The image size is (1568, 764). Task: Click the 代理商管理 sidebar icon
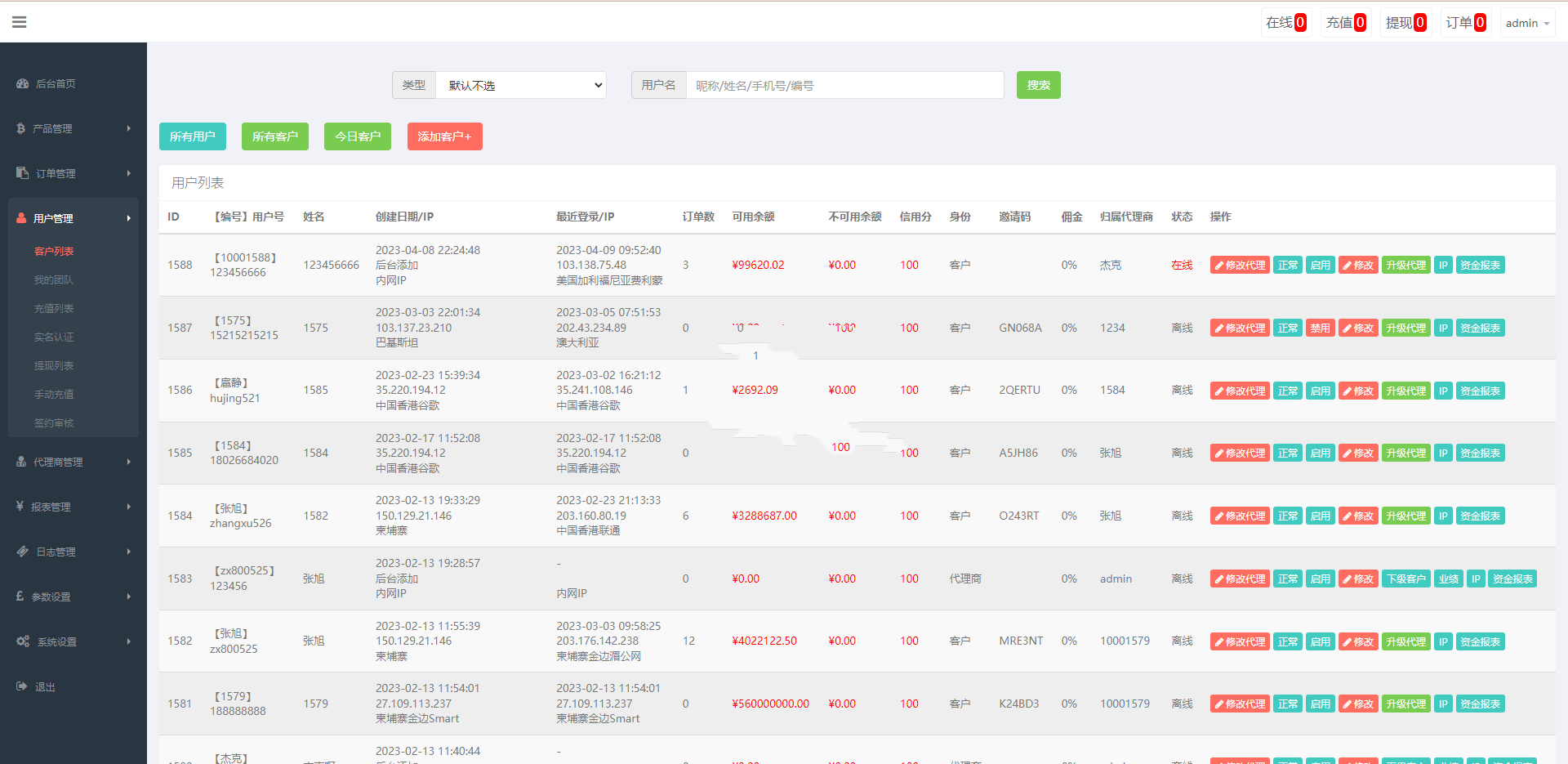click(x=22, y=462)
